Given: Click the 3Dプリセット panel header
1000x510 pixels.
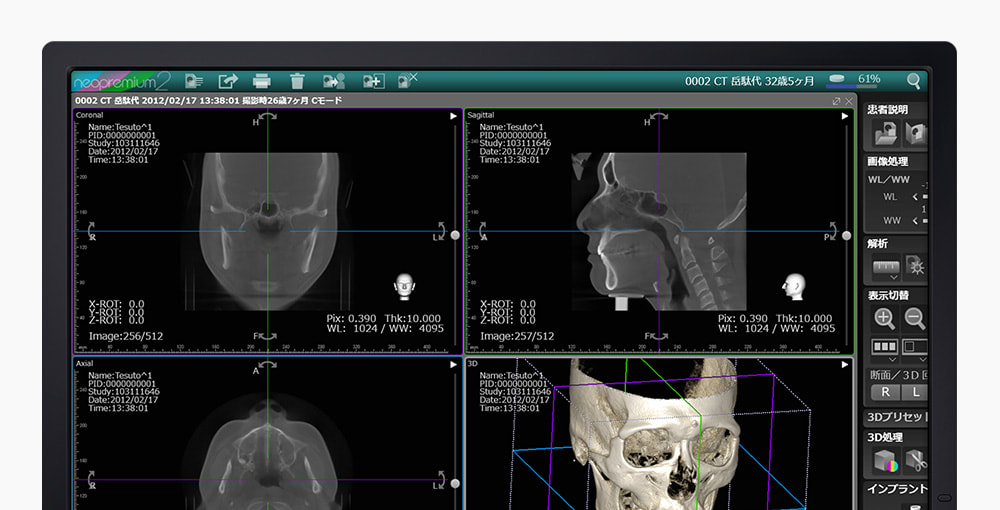Looking at the screenshot, I should 897,417.
